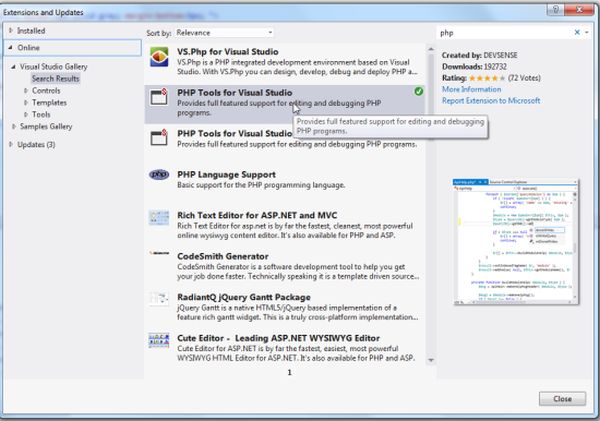Clear the php search with the X icon
The width and height of the screenshot is (600, 421).
[x=577, y=33]
